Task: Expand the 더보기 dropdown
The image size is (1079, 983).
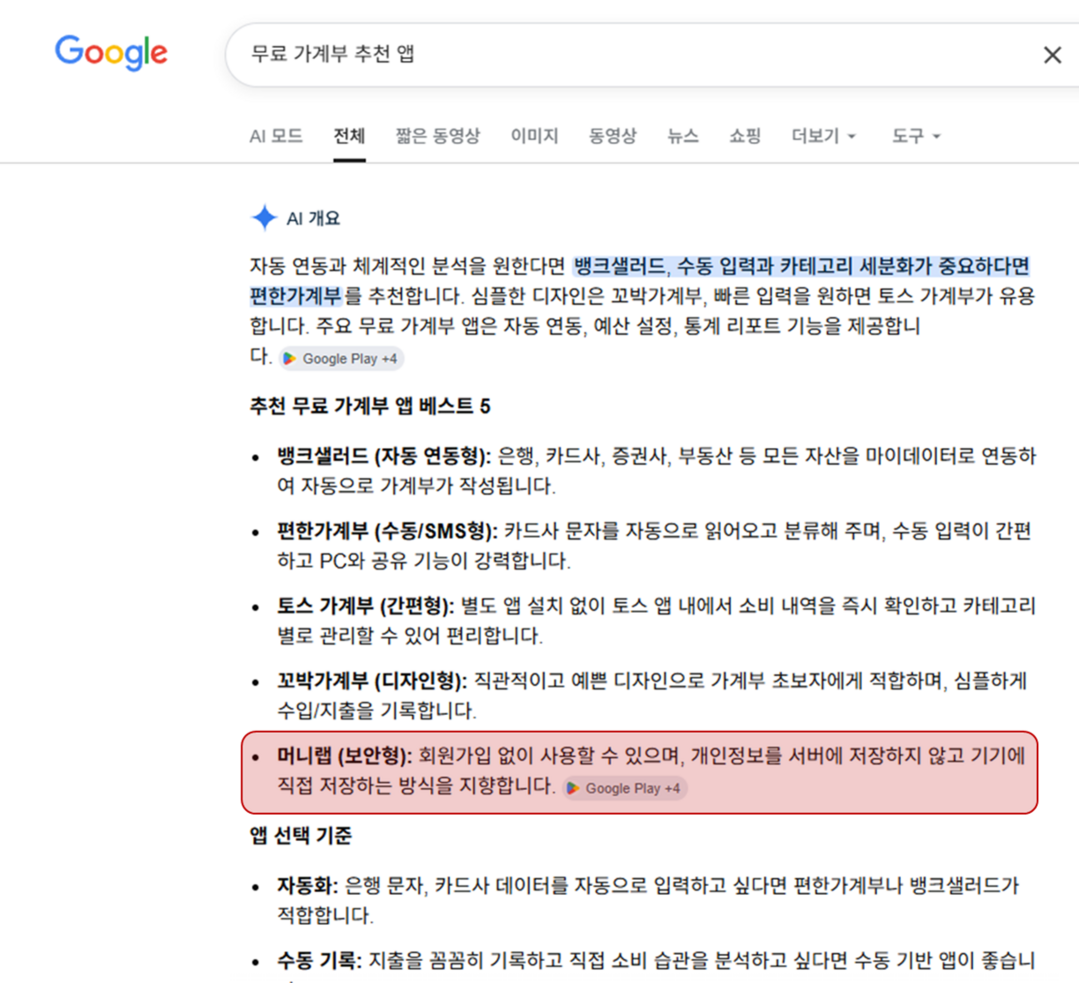Action: tap(824, 136)
